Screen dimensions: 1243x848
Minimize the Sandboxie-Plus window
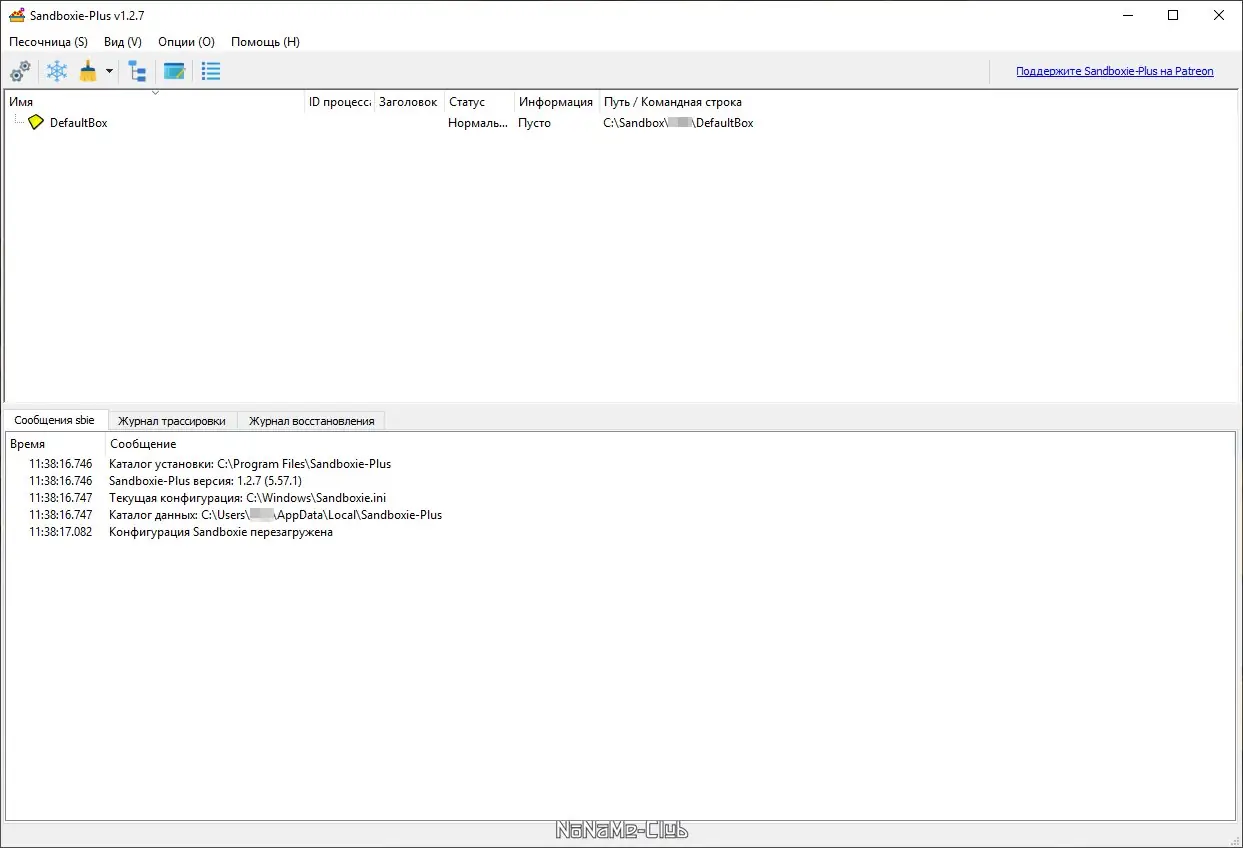pyautogui.click(x=1127, y=15)
